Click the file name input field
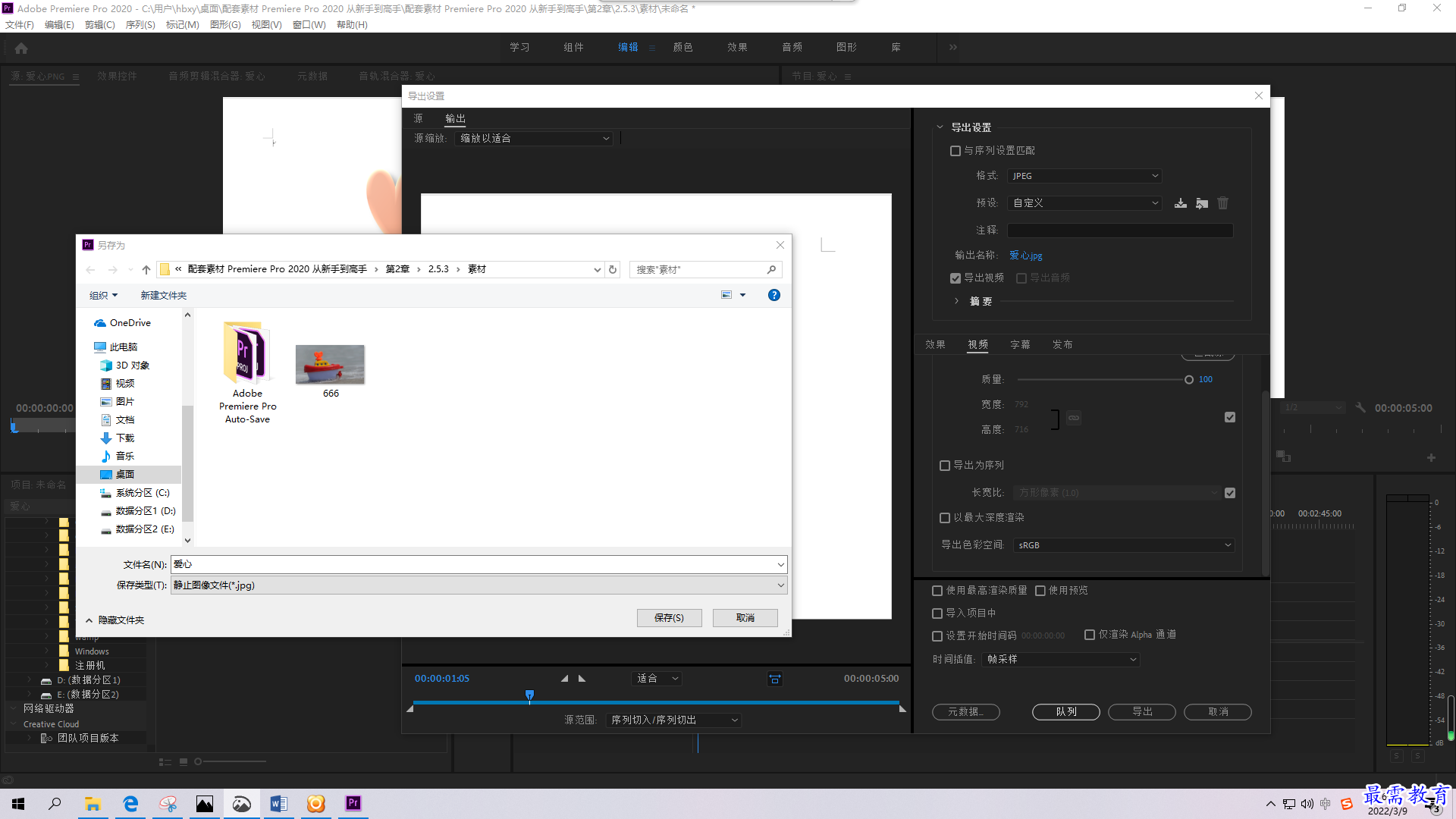This screenshot has width=1456, height=819. pyautogui.click(x=479, y=565)
